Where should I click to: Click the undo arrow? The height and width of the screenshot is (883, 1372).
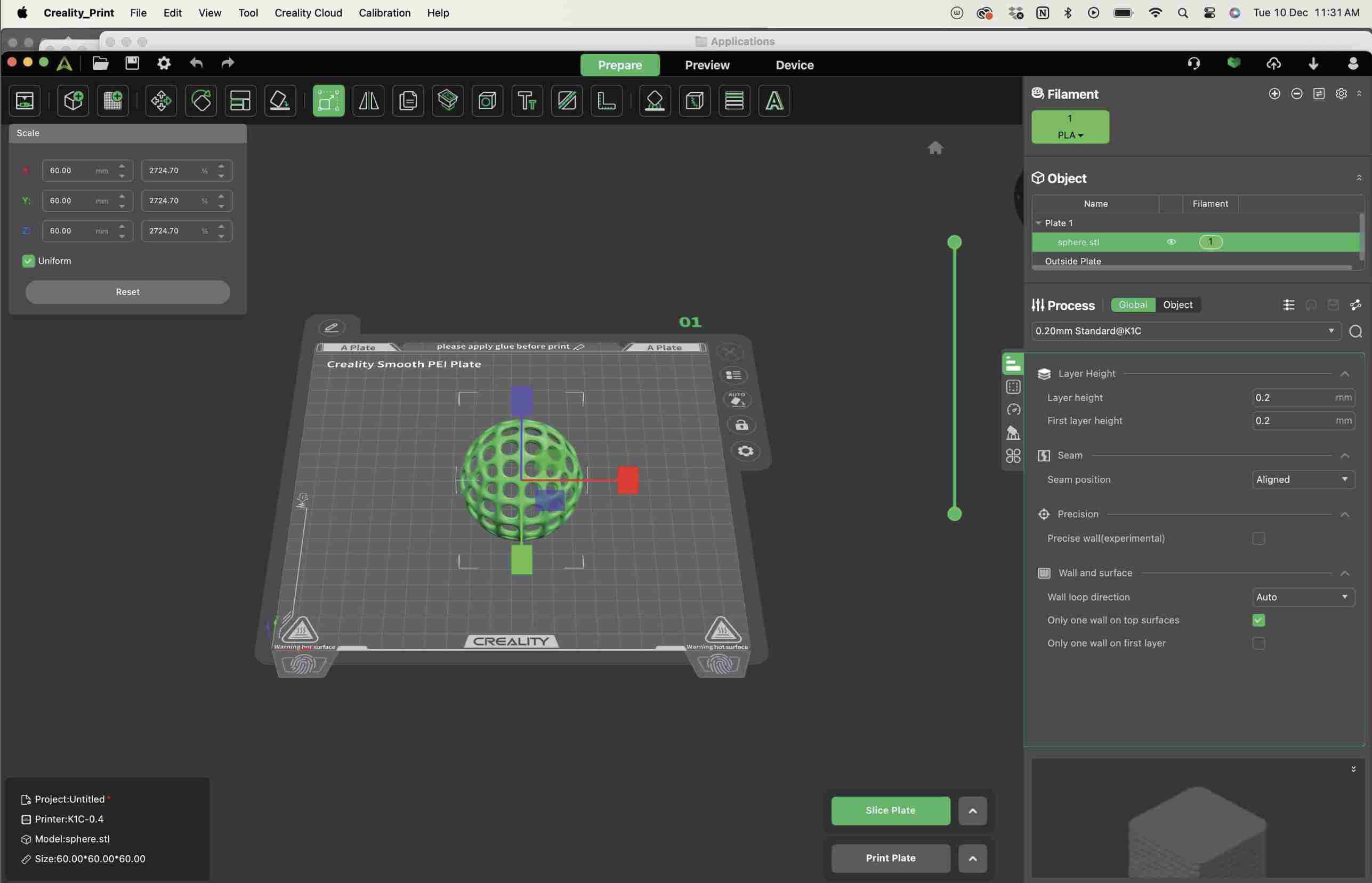[x=197, y=63]
